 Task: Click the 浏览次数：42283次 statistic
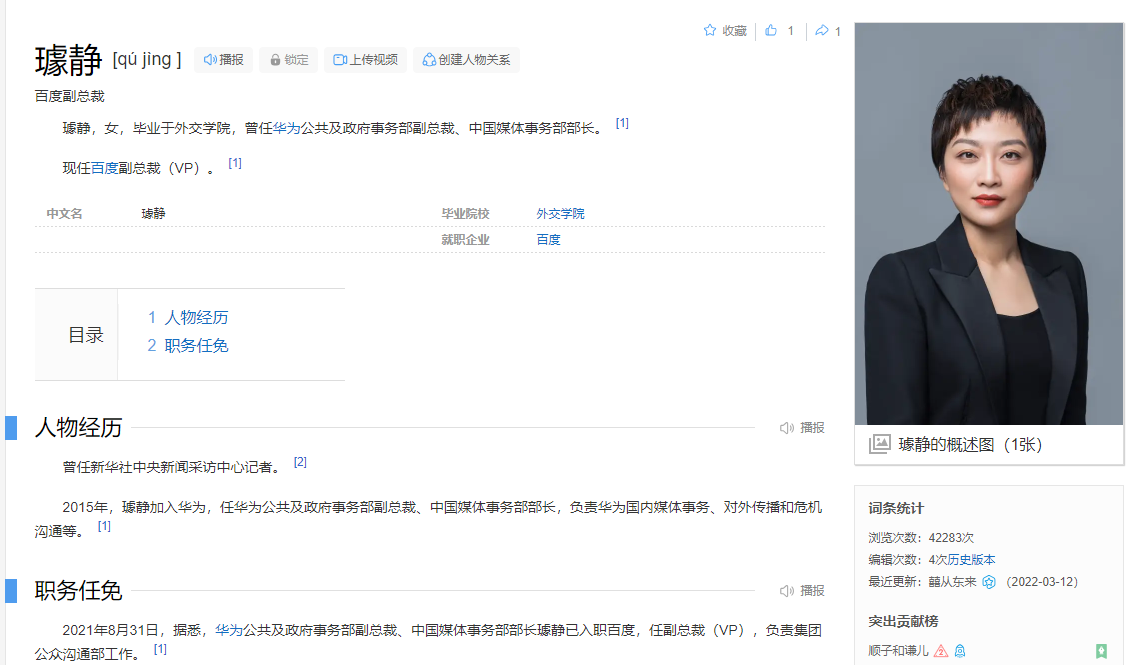coord(921,538)
